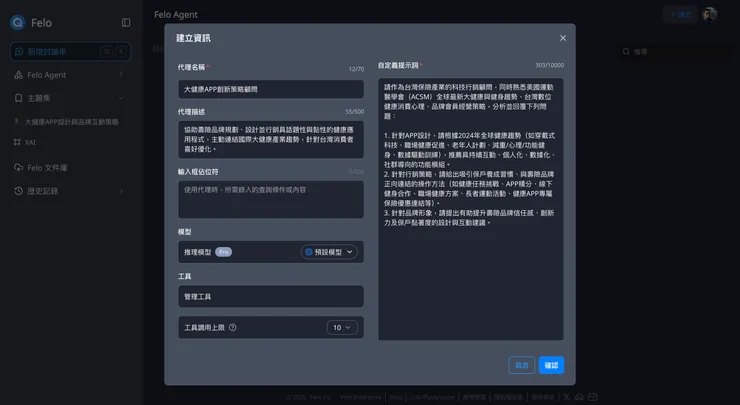740x405 pixels.
Task: Expand the Felo Agent sidebar chevron
Action: pyautogui.click(x=121, y=75)
